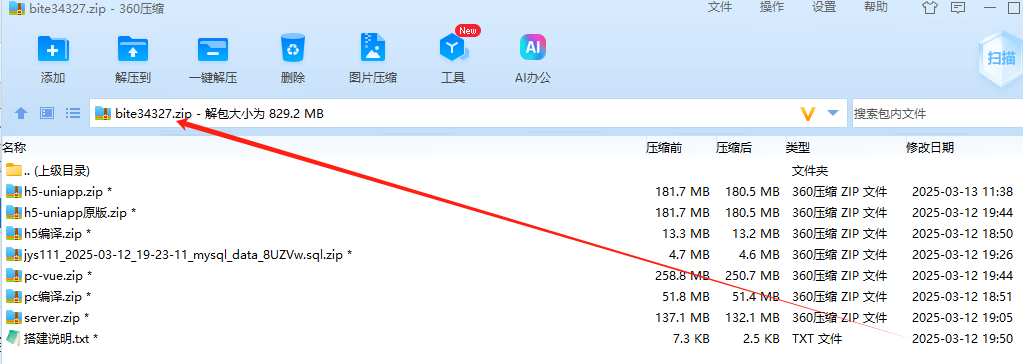
Task: Click the 4.6 MB compressed size cell
Action: click(758, 254)
